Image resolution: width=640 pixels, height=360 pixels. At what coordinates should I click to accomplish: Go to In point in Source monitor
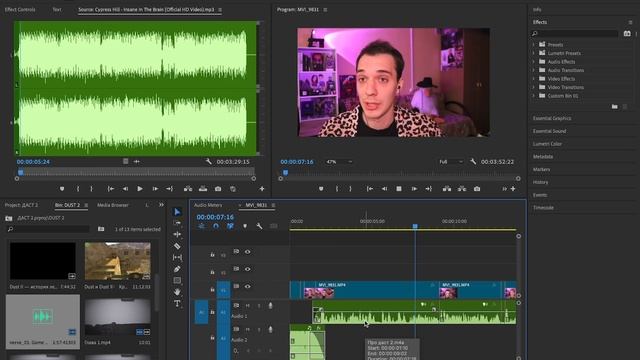(111, 189)
